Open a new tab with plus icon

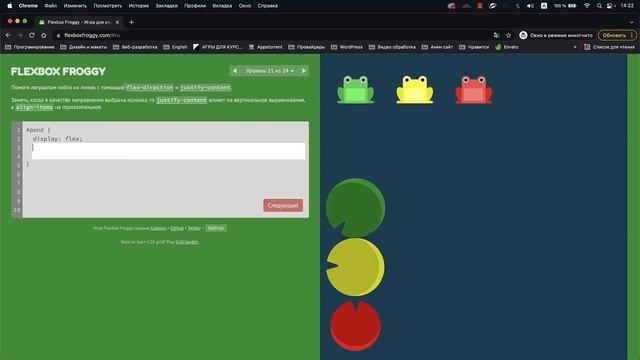point(131,22)
